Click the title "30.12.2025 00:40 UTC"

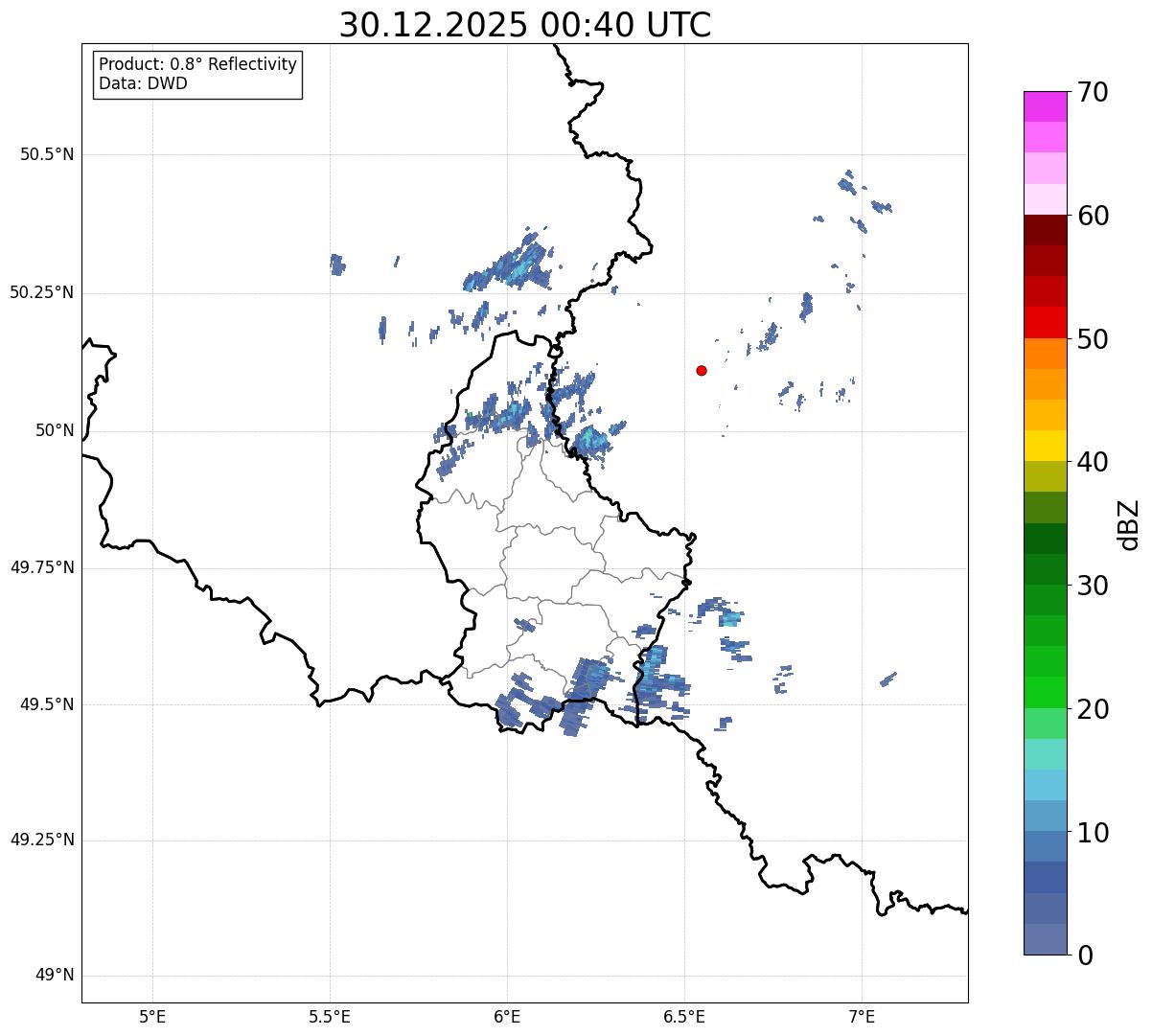525,24
